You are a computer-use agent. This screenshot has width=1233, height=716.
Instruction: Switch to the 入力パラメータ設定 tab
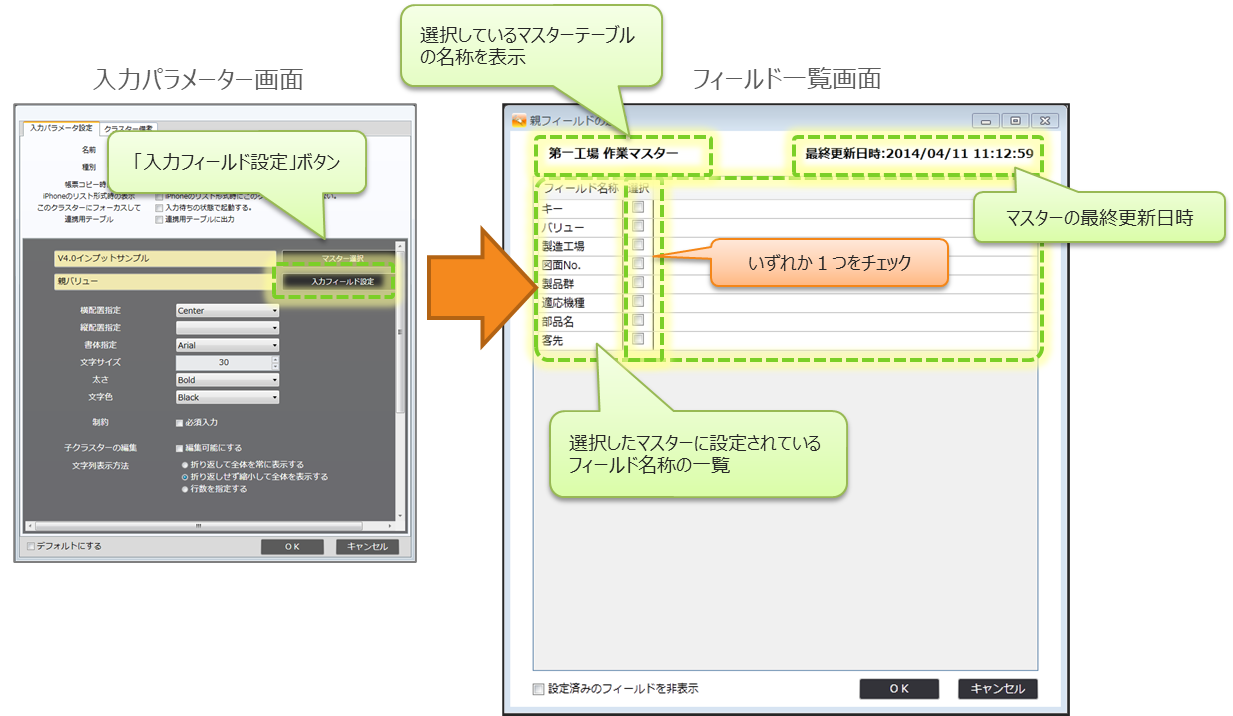pyautogui.click(x=60, y=128)
